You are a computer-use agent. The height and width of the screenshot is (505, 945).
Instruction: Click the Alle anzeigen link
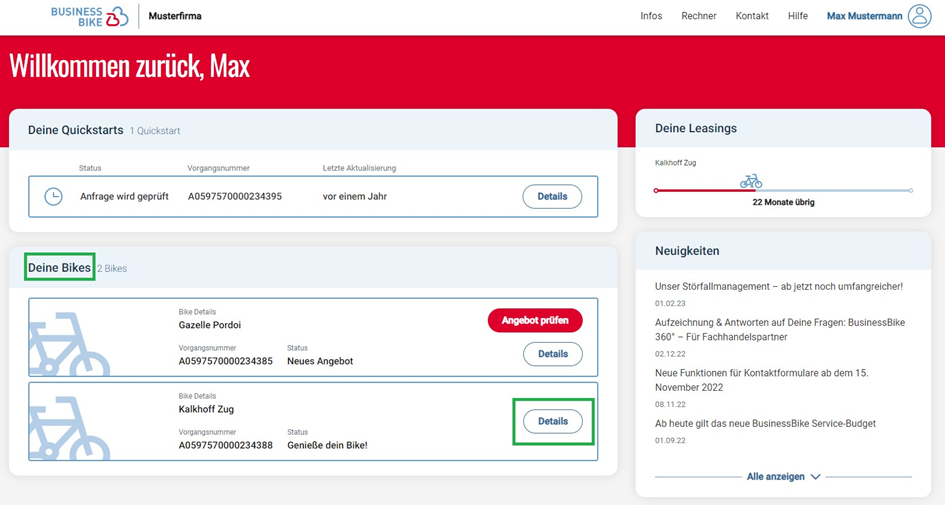click(775, 477)
